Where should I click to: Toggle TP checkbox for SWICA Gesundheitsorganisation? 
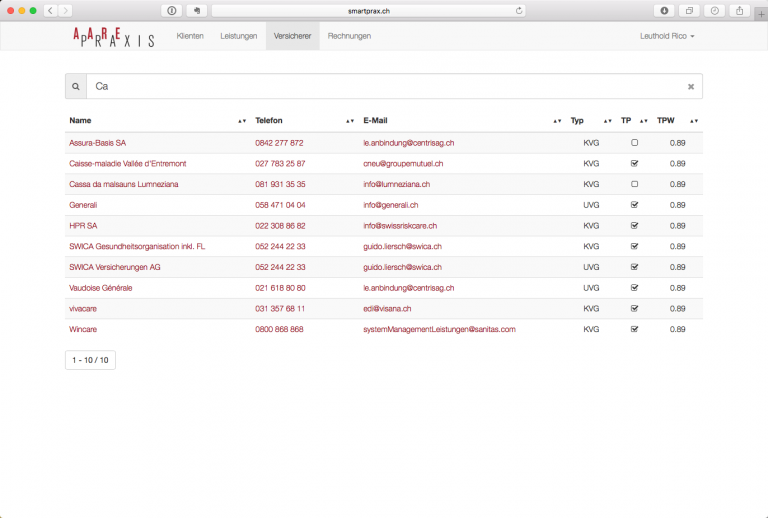634,246
